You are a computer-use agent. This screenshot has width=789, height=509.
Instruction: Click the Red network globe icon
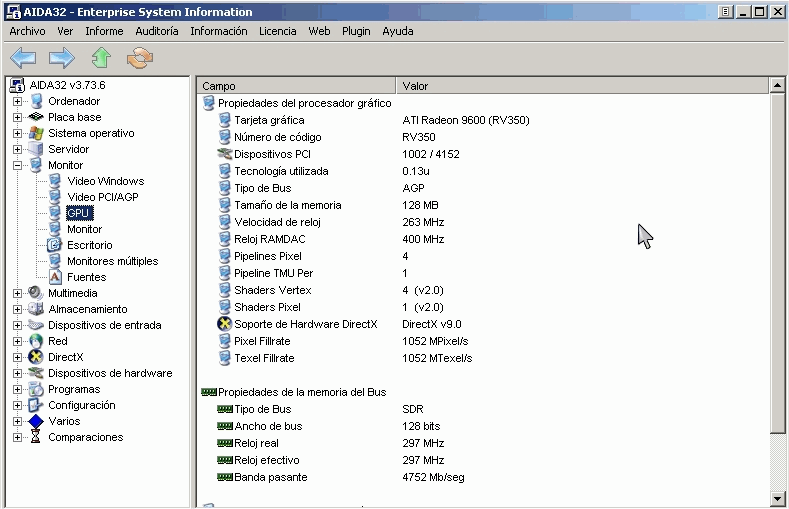(36, 341)
